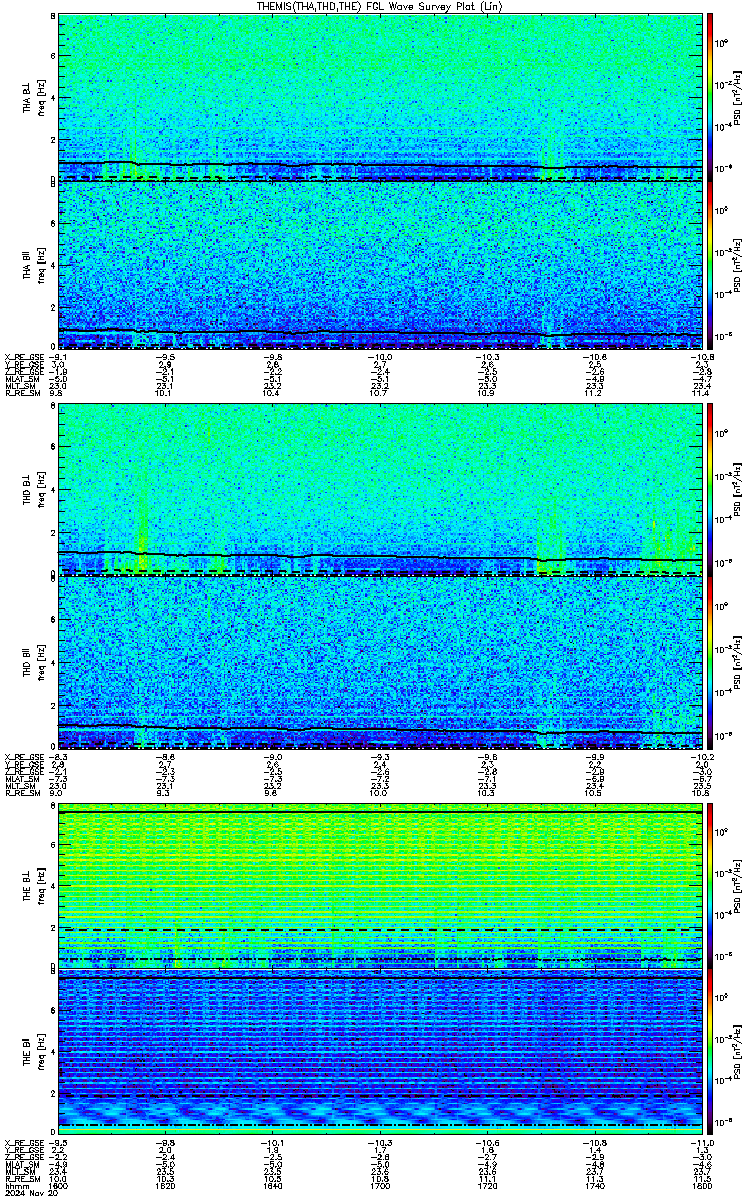Screen dimensions: 750x1200
Task: Click the -10.0 X_RE_GSE value under the THA panels
Action: pos(381,356)
